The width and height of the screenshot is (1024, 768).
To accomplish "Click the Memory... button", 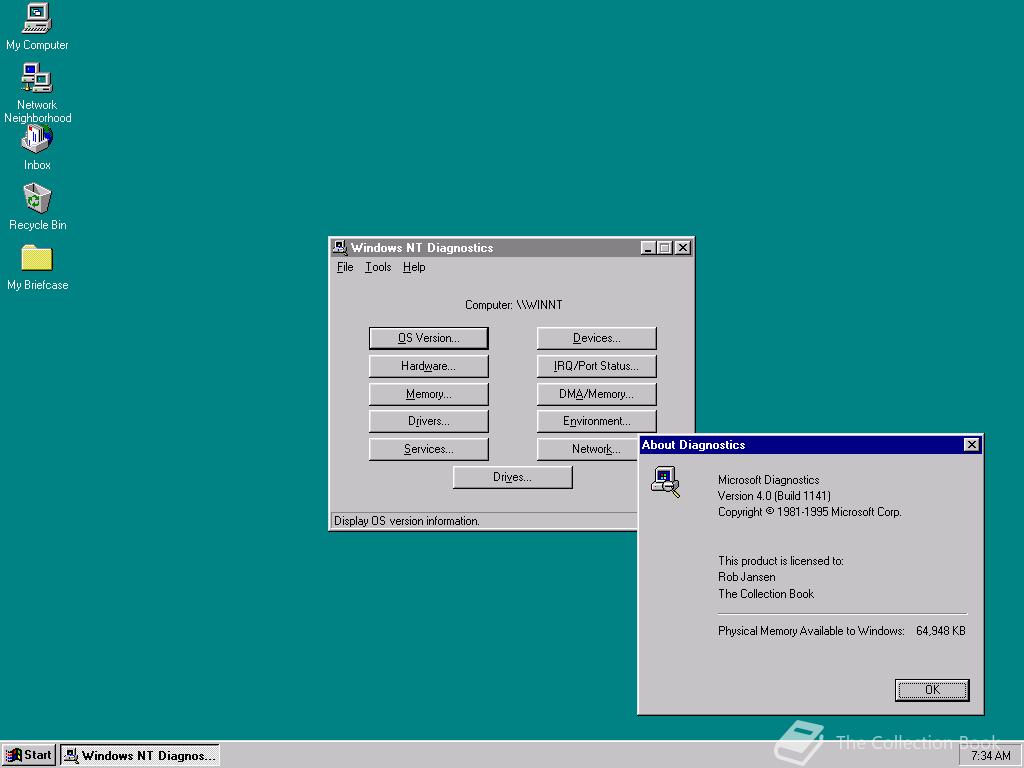I will click(428, 394).
